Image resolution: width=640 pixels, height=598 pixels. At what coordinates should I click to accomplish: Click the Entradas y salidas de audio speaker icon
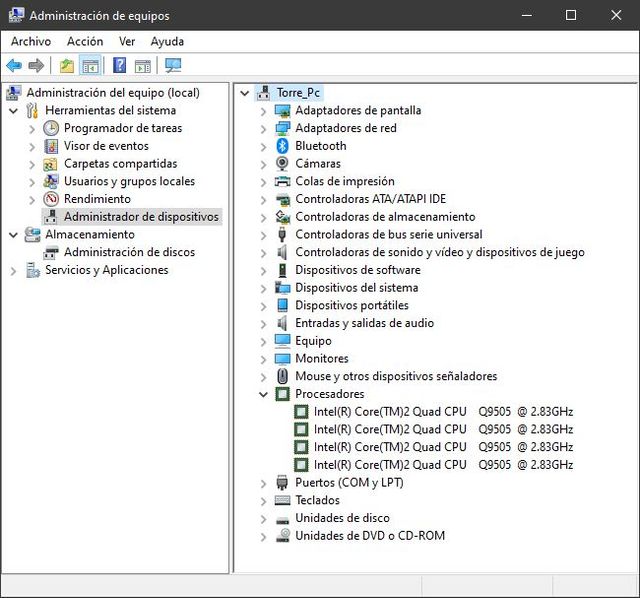(x=282, y=323)
